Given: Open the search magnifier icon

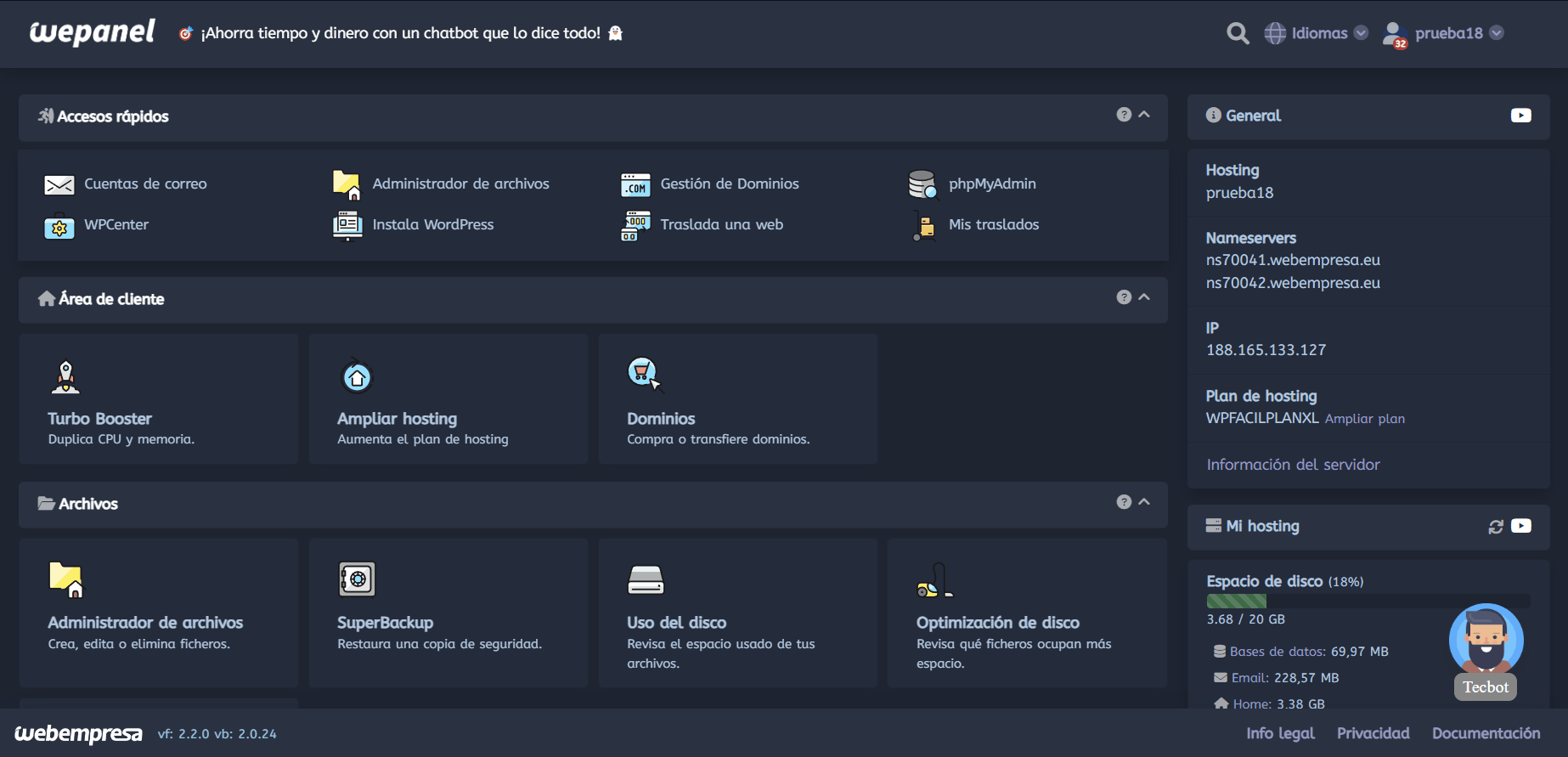Looking at the screenshot, I should click(x=1238, y=33).
